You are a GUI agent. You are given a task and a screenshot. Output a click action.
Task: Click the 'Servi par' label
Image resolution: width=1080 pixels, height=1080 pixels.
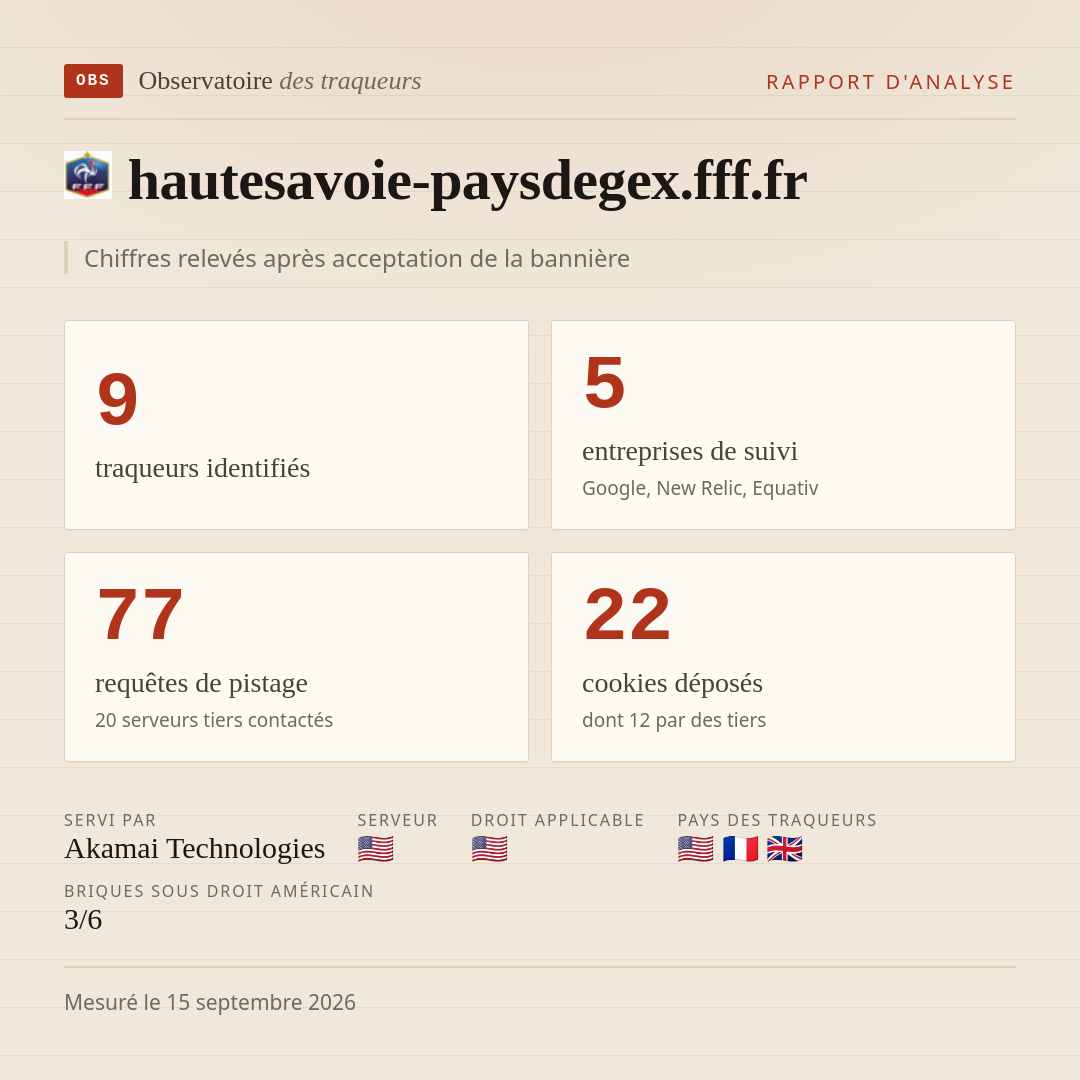pos(110,820)
